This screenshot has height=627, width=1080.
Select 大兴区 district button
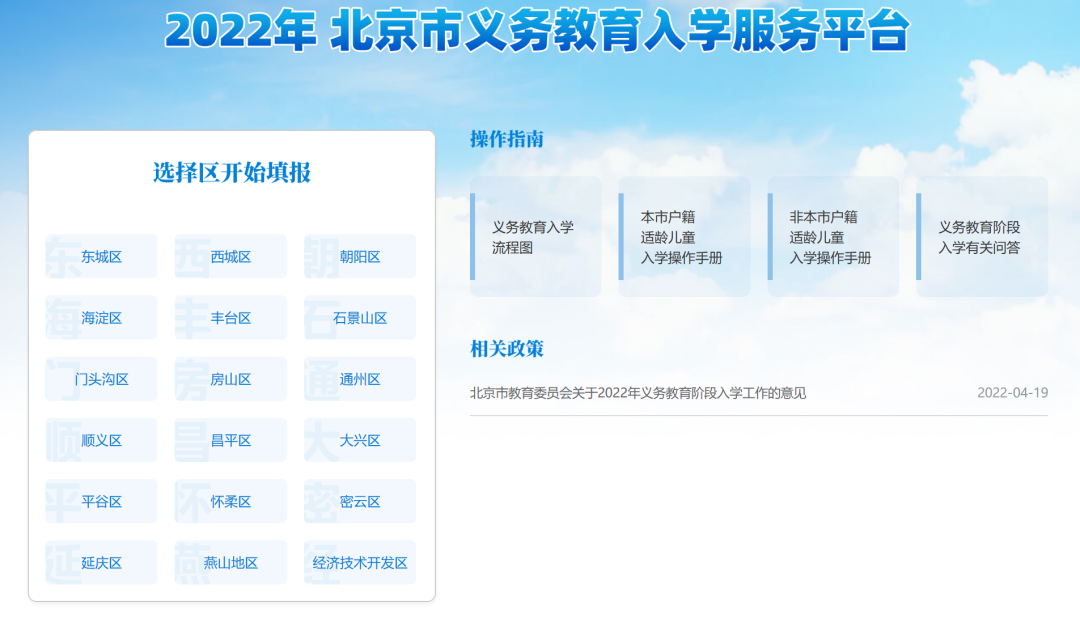360,440
